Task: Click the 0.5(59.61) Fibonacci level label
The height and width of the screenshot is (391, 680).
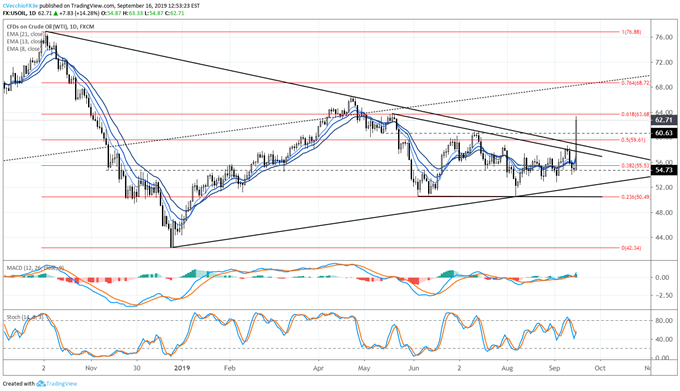Action: tap(633, 140)
